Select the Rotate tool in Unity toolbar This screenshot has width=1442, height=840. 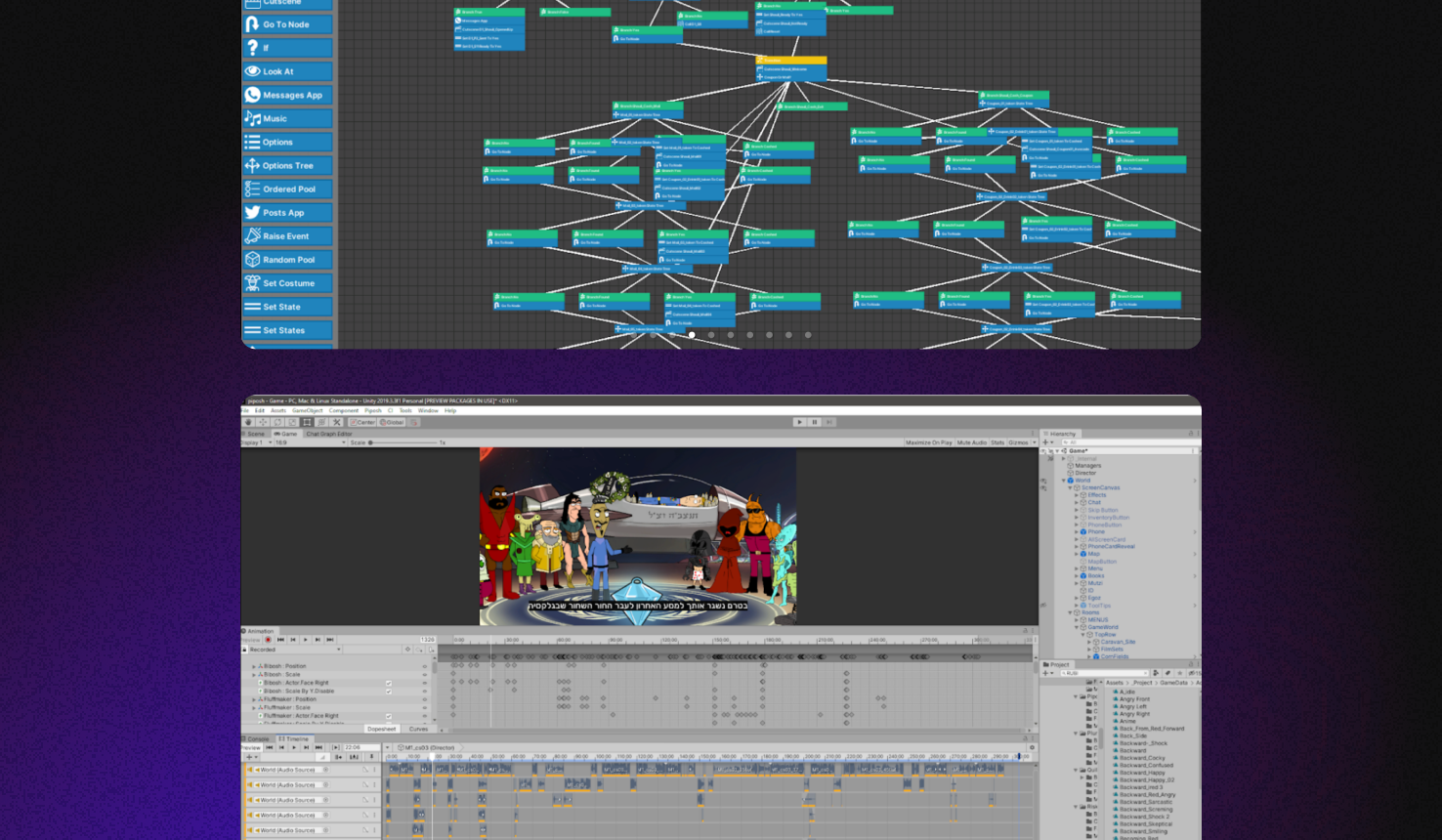click(x=277, y=422)
